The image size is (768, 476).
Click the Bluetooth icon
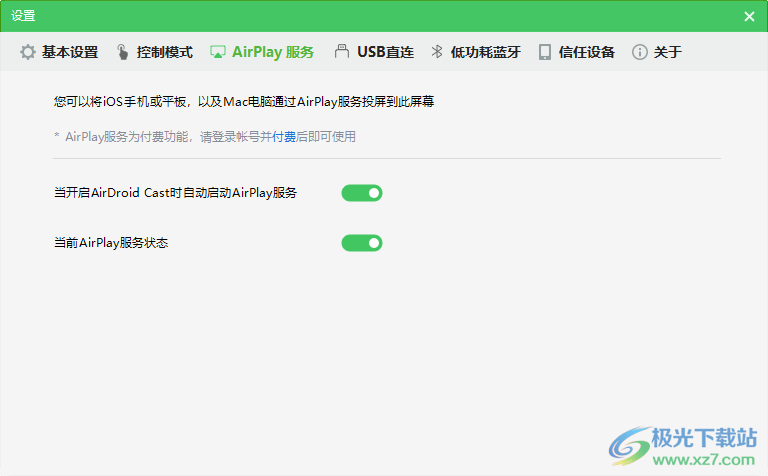click(437, 51)
